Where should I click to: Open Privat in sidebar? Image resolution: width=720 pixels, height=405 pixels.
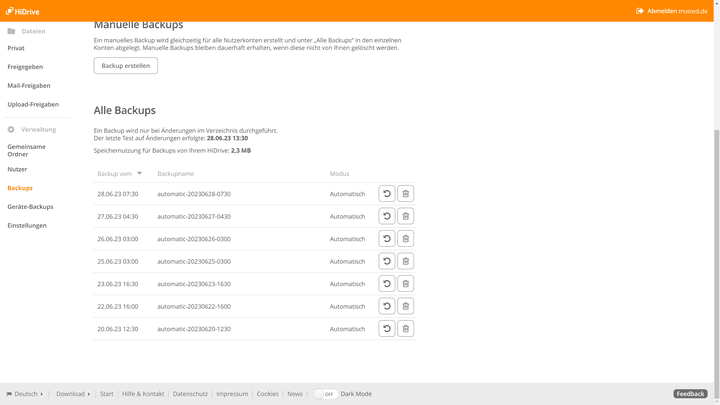click(x=16, y=48)
